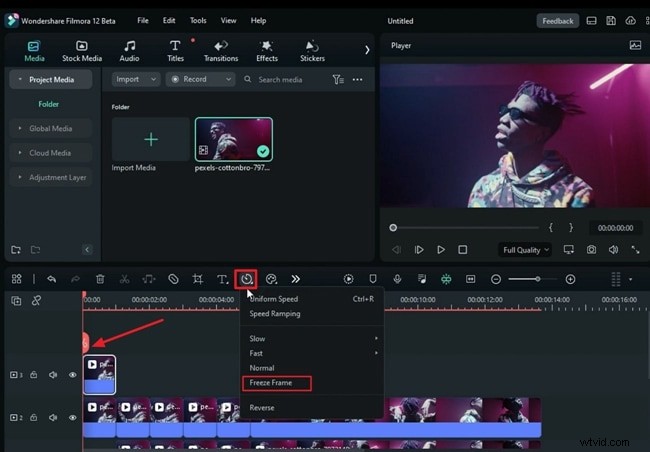Viewport: 650px width, 452px height.
Task: Click the voiceover microphone icon
Action: pyautogui.click(x=397, y=279)
